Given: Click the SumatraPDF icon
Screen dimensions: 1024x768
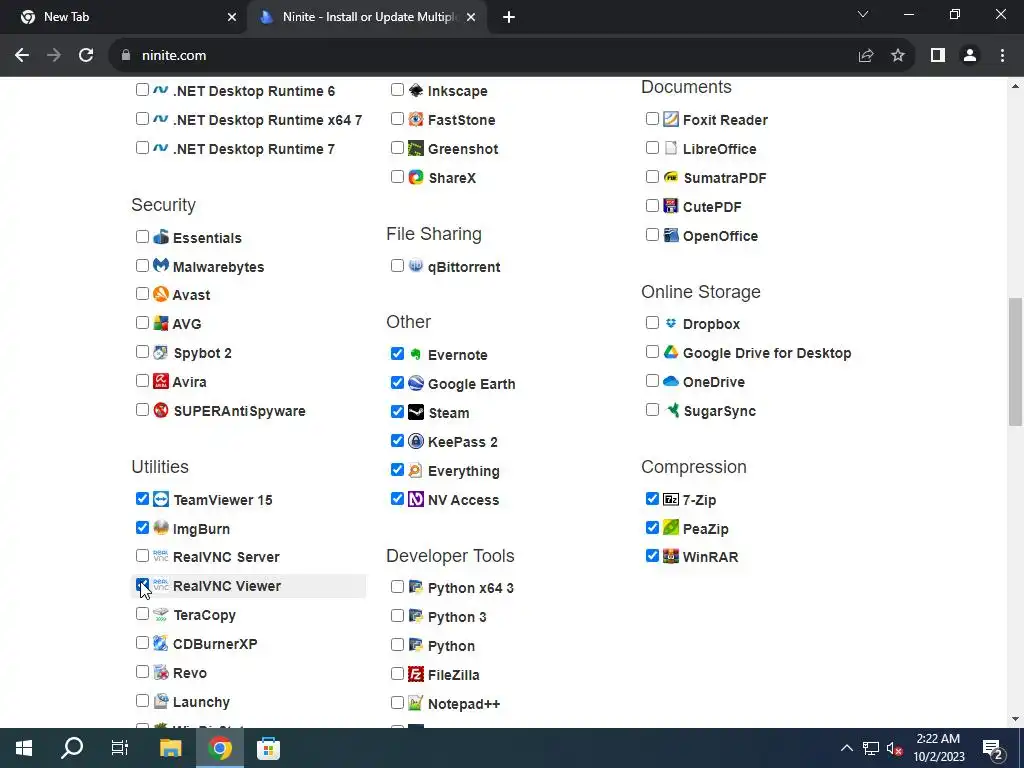Looking at the screenshot, I should (671, 177).
